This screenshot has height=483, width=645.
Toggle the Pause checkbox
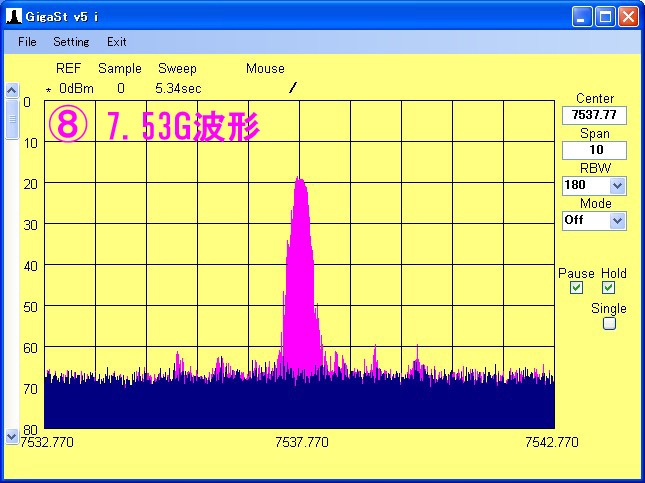(576, 288)
